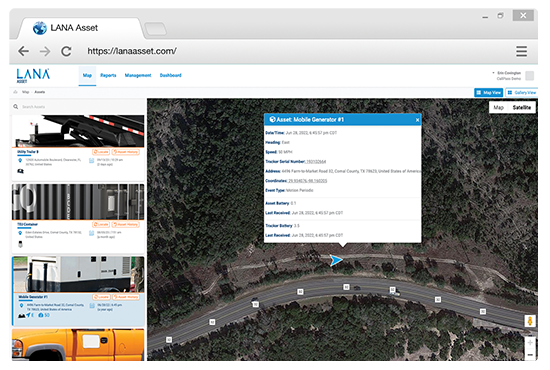This screenshot has height=370, width=550.
Task: Click the Assets breadcrumb link
Action: 40,92
